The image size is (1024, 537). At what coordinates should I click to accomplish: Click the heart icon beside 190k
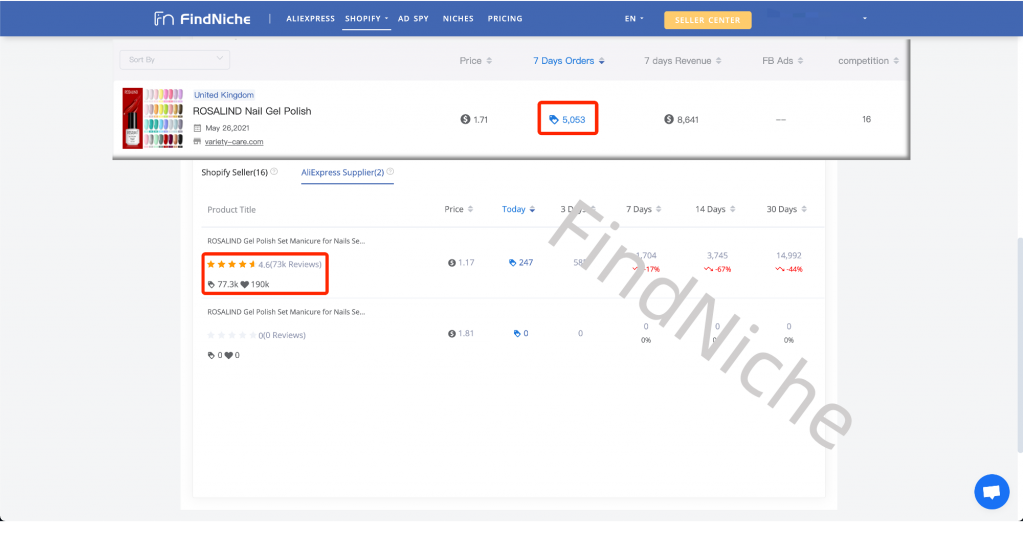click(244, 284)
